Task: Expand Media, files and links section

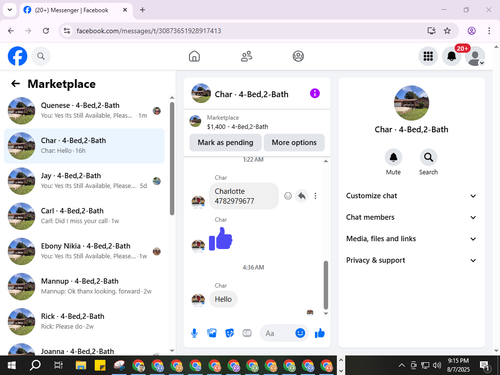Action: click(411, 239)
